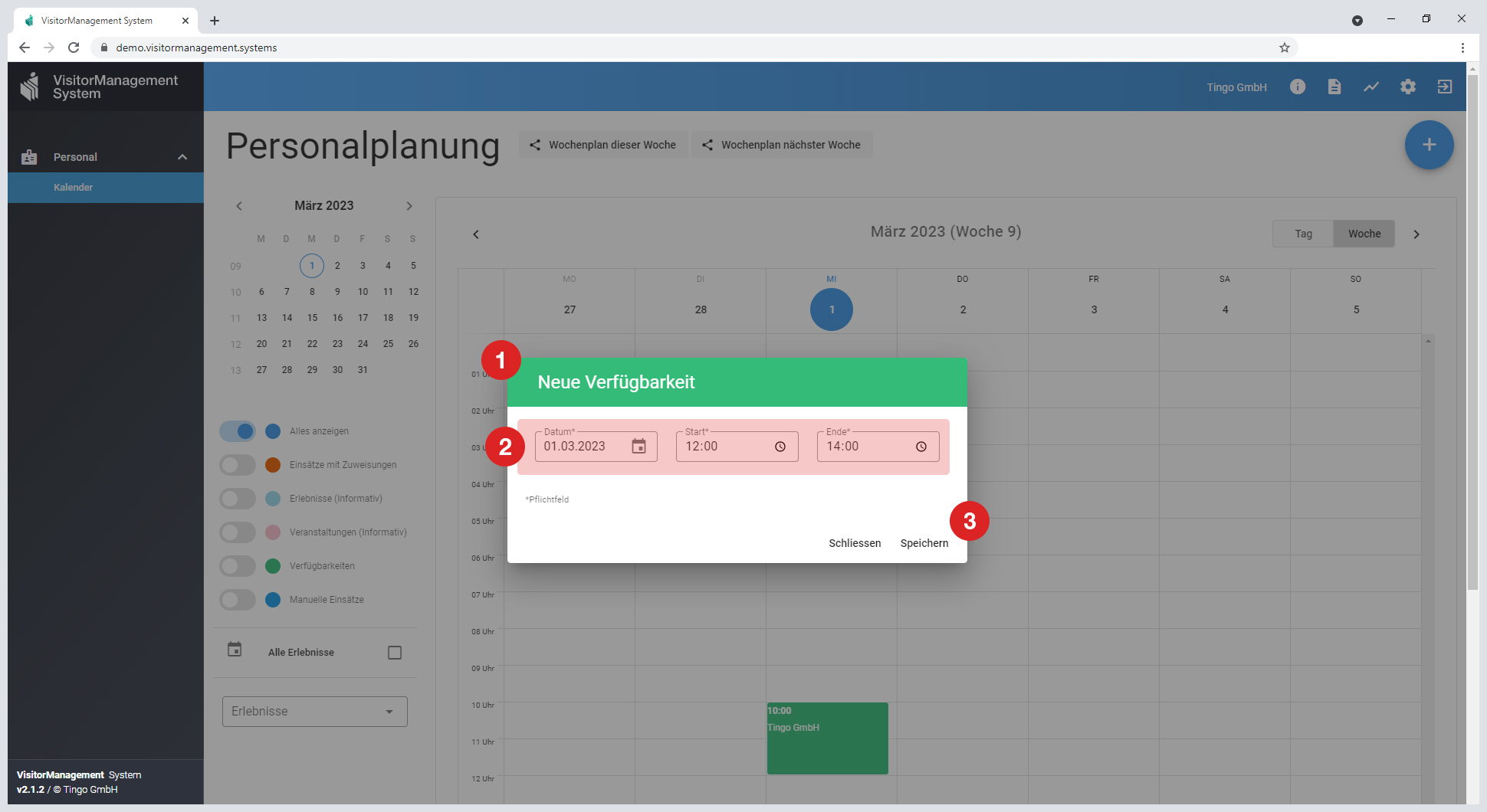Open clock picker in Ende field
The image size is (1487, 812).
921,447
